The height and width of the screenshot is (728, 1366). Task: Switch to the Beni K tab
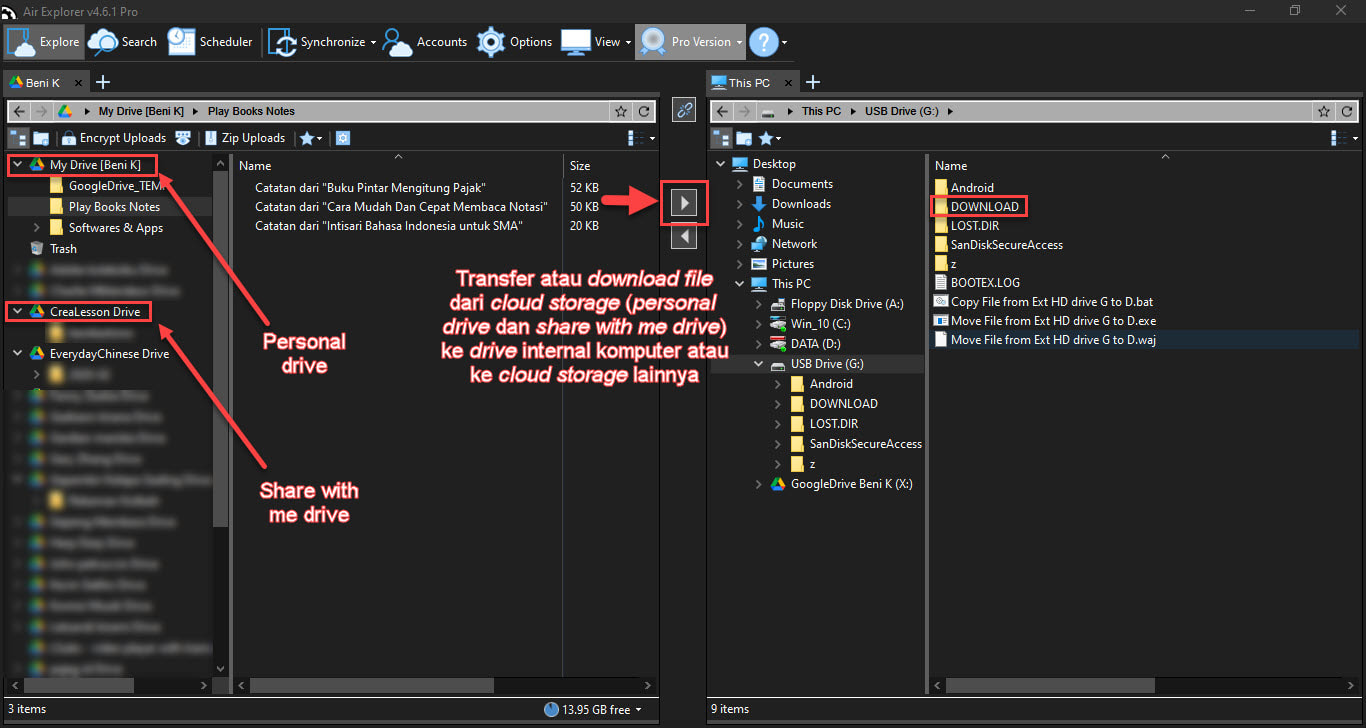[42, 83]
